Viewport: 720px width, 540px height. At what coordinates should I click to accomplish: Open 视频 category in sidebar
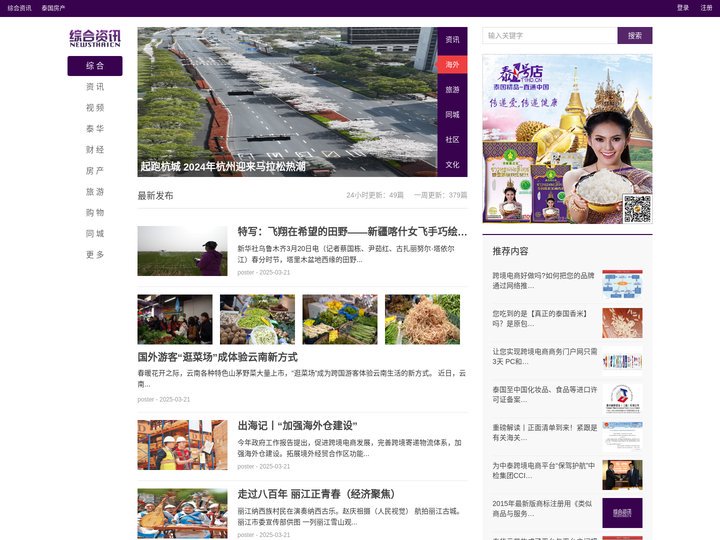coord(95,108)
